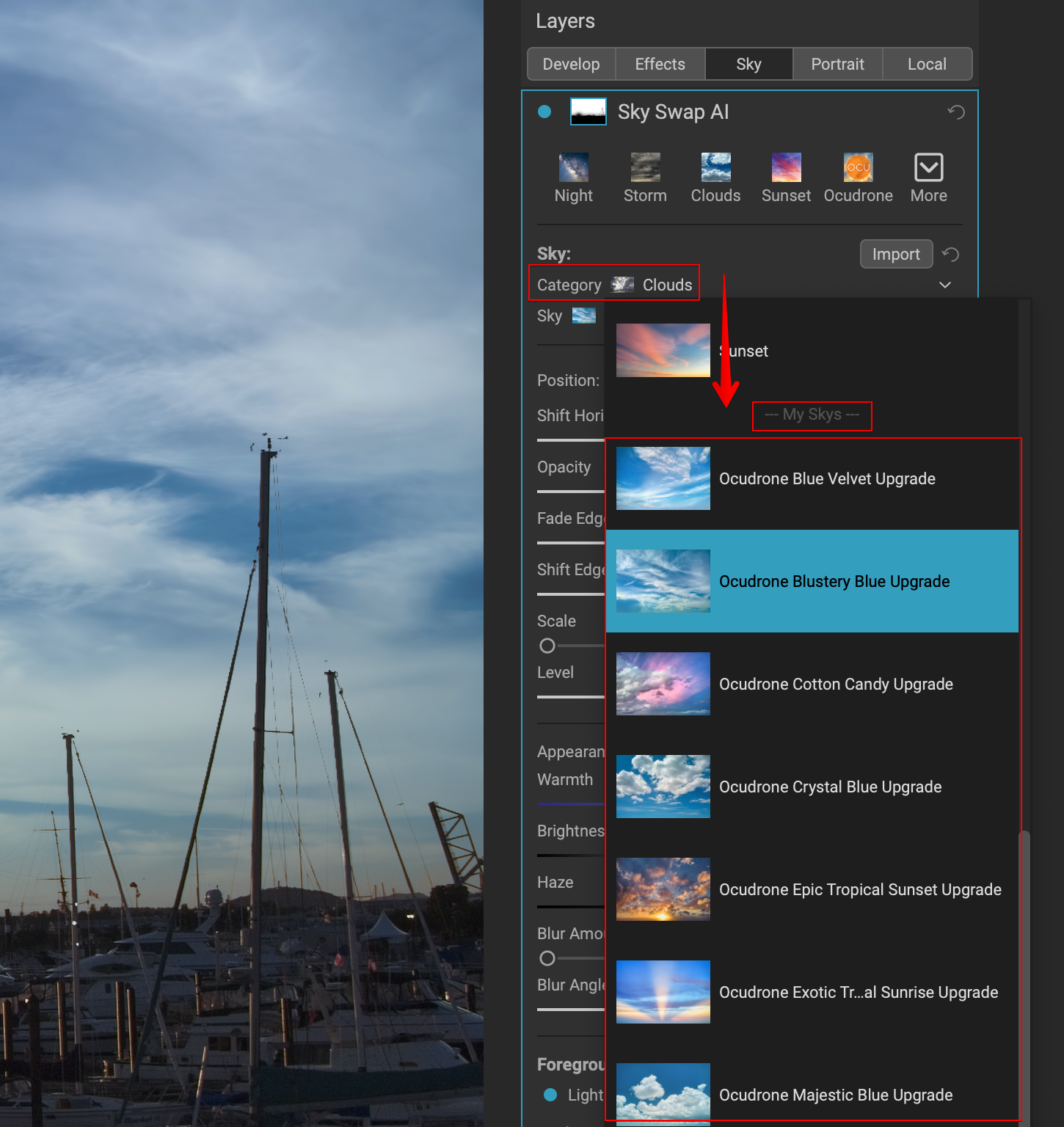Select the Ocudrone sky preset icon
The image size is (1064, 1127).
pos(858,168)
